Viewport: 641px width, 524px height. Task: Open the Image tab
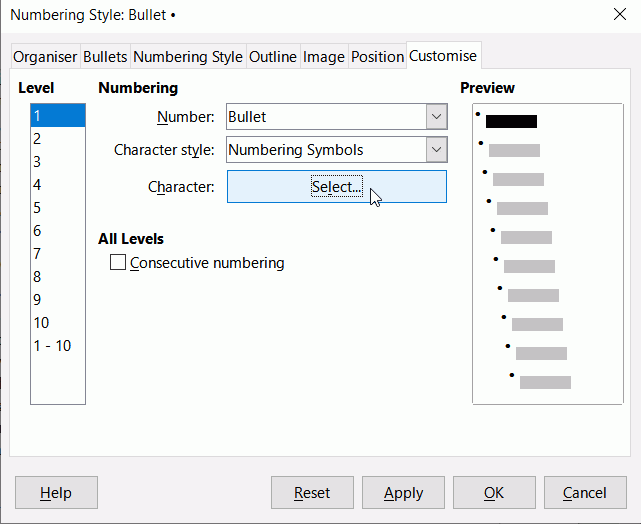tap(324, 56)
